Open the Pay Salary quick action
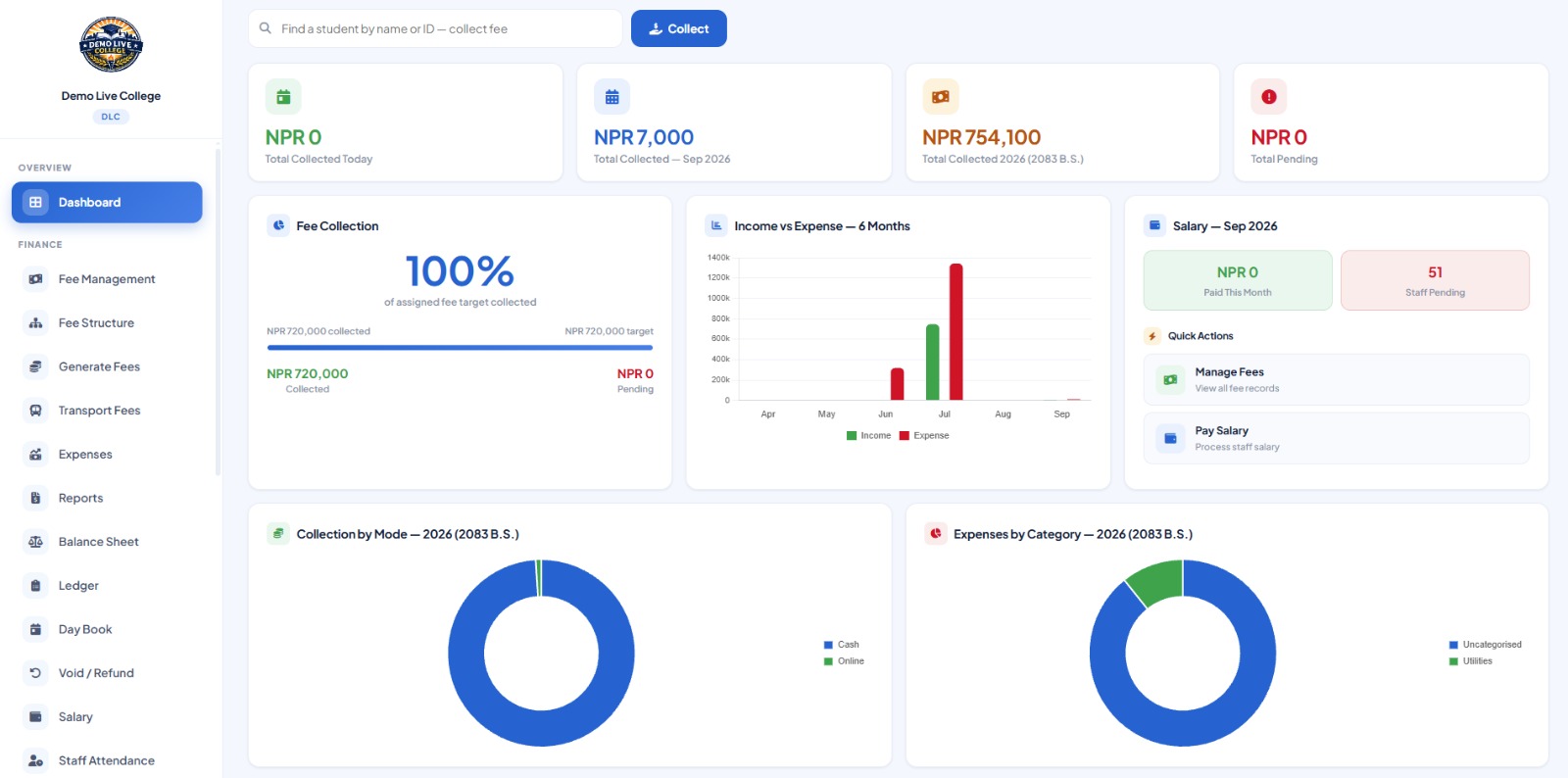The width and height of the screenshot is (1568, 778). pos(1337,438)
